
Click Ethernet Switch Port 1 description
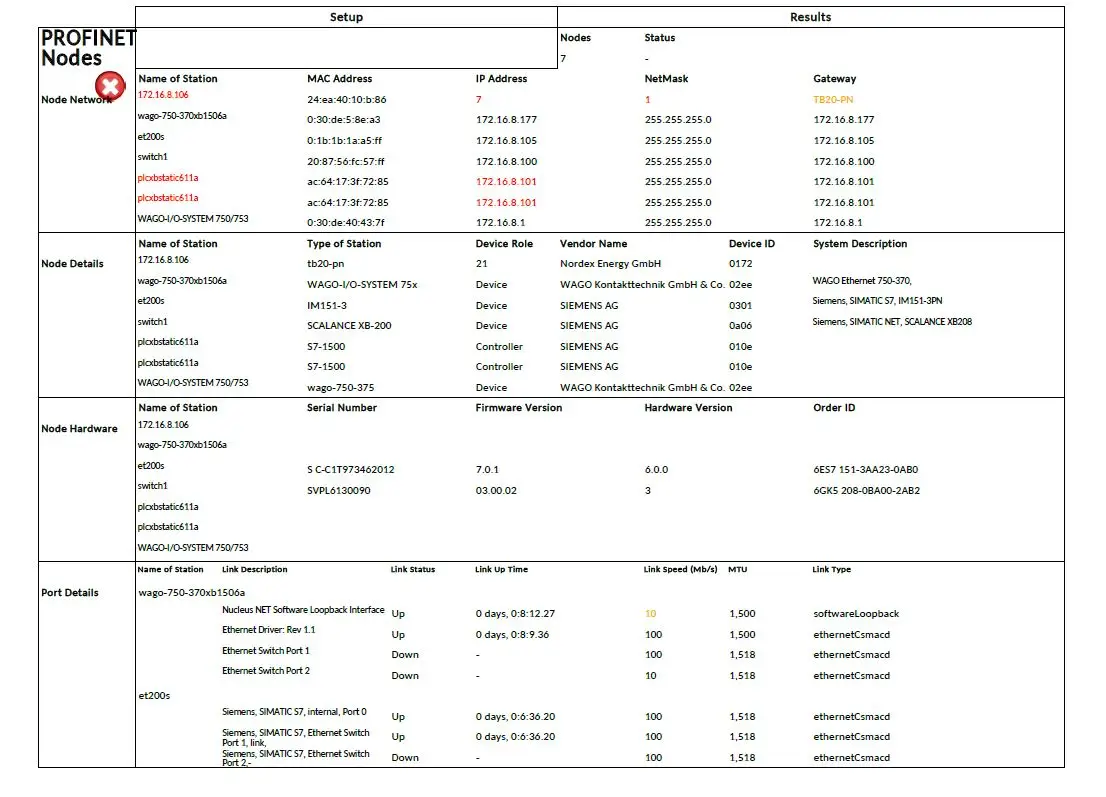266,651
